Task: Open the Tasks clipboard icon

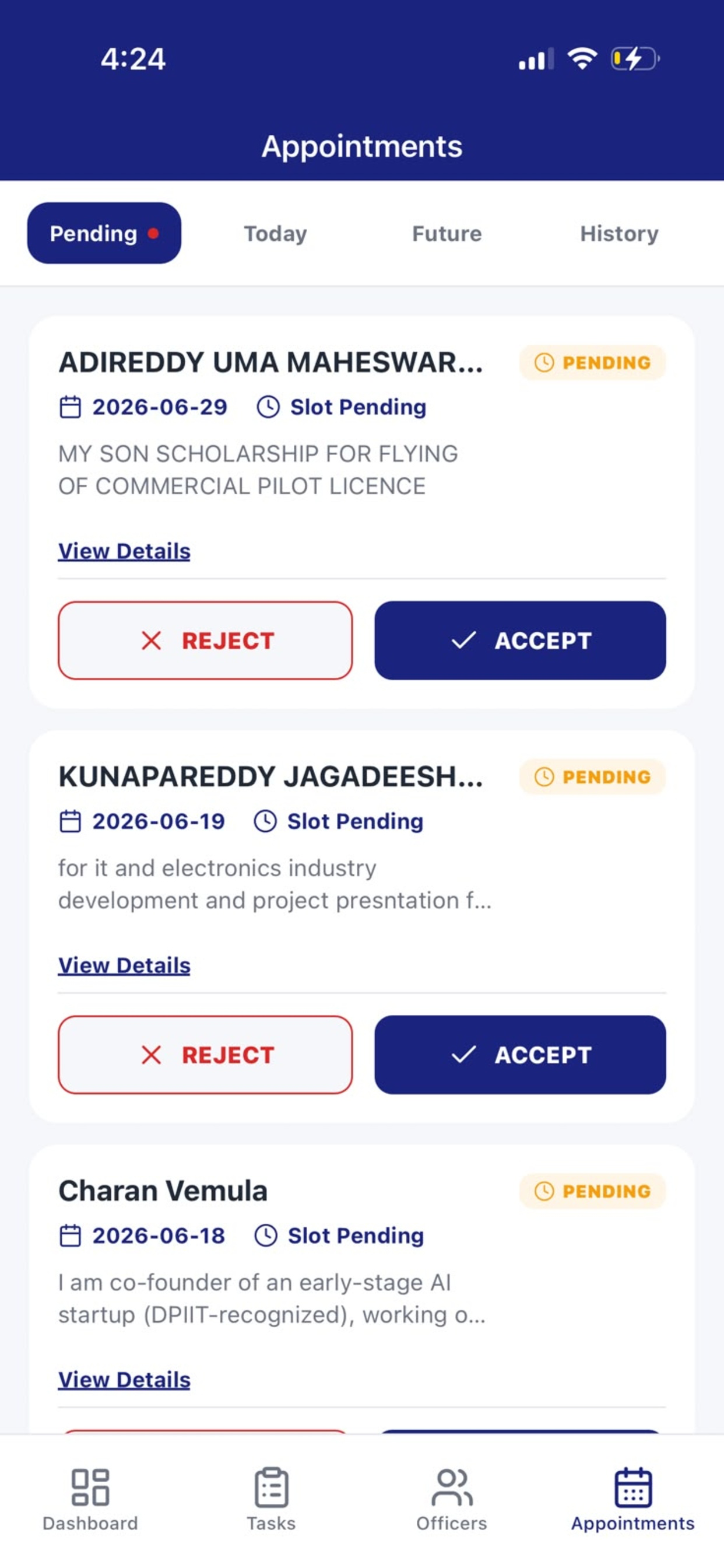Action: (x=271, y=1486)
